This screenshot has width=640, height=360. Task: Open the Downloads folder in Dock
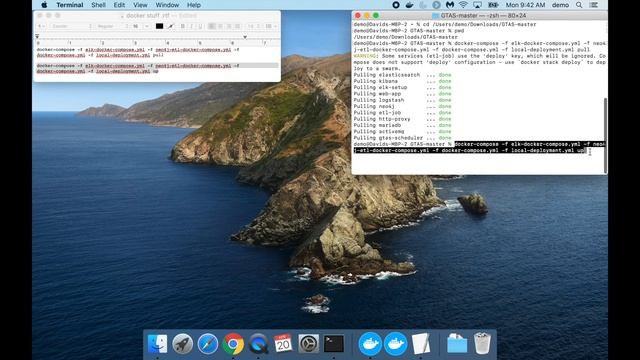pyautogui.click(x=457, y=344)
